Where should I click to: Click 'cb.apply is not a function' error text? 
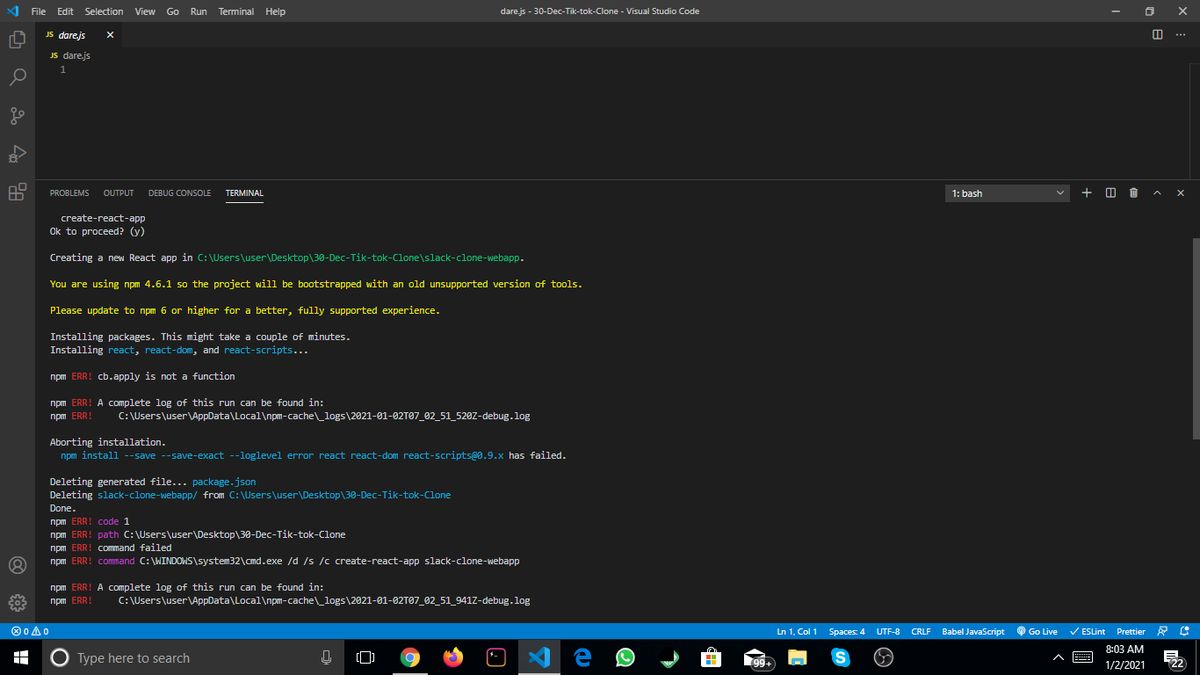pyautogui.click(x=166, y=376)
